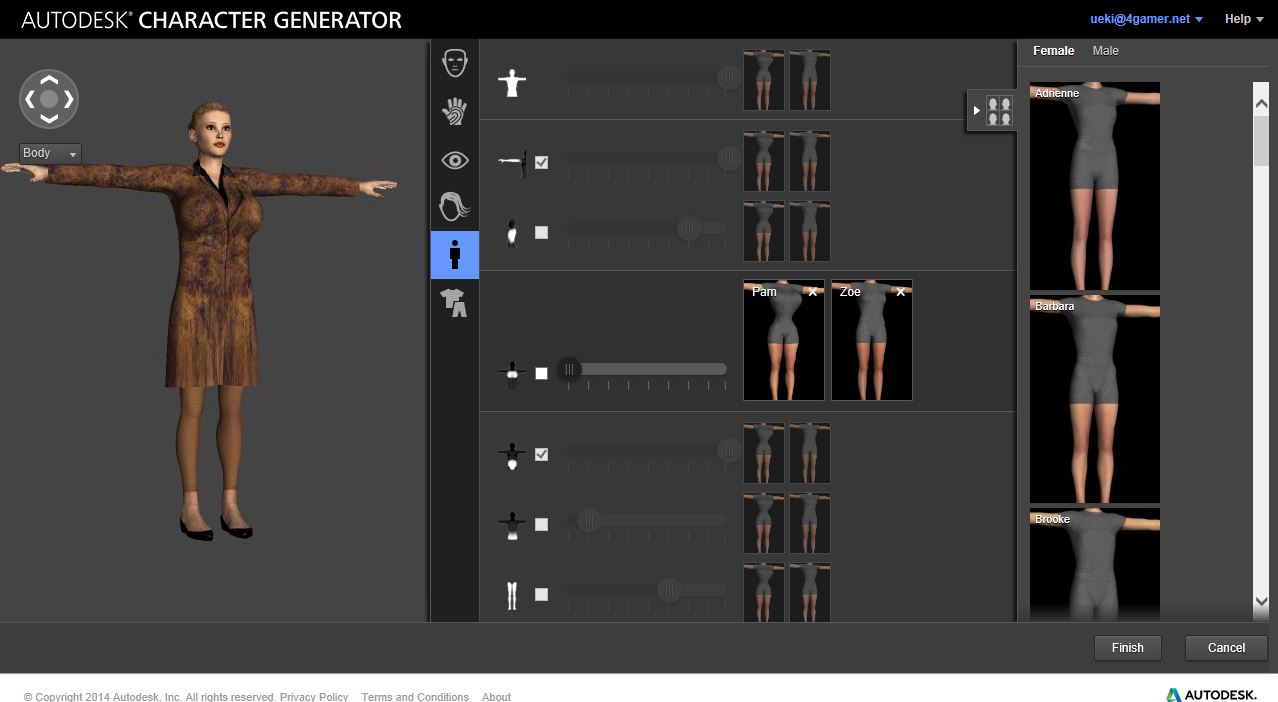Remove Pam from the blend slot
The image size is (1278, 702).
(813, 292)
